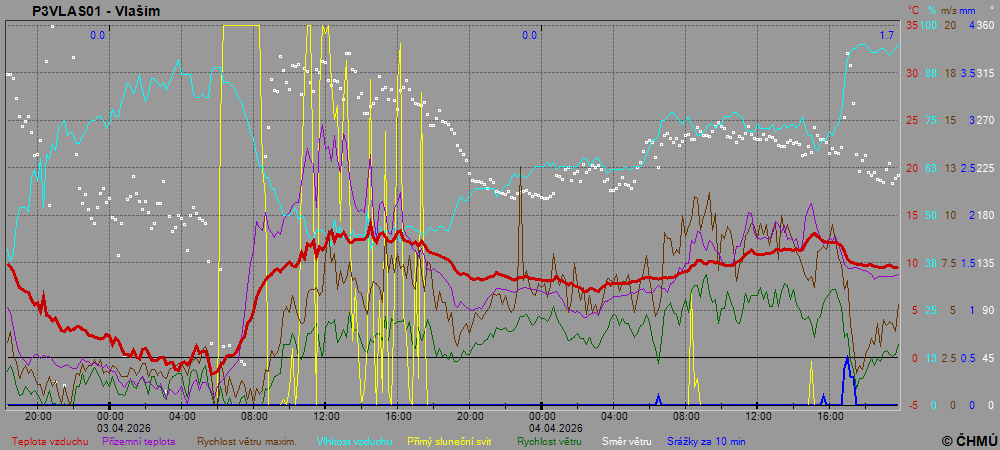Viewport: 1000px width, 450px height.
Task: Click the Teplota vzduchu legend label
Action: [x=50, y=440]
